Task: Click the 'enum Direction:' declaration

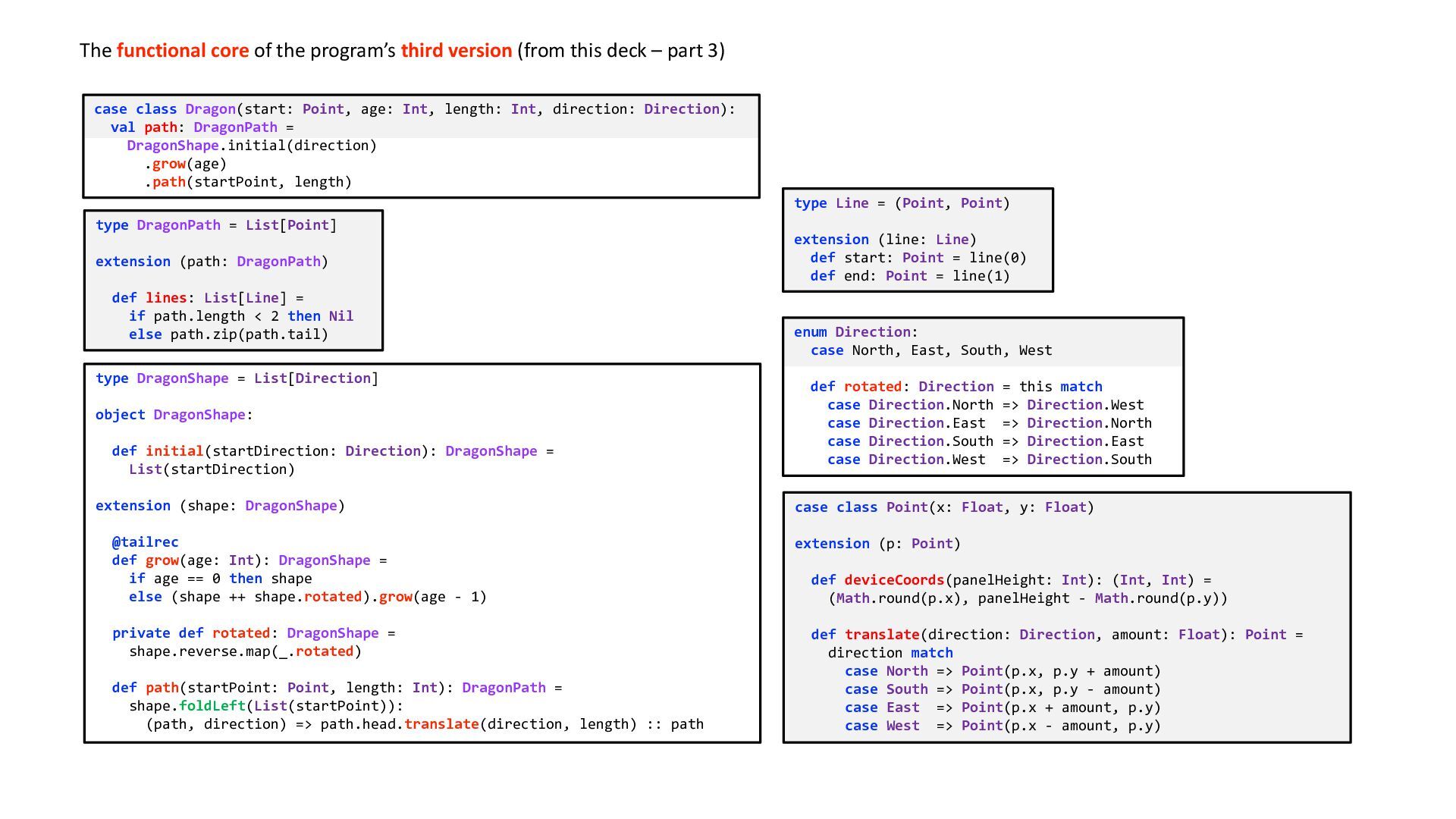Action: [x=855, y=332]
